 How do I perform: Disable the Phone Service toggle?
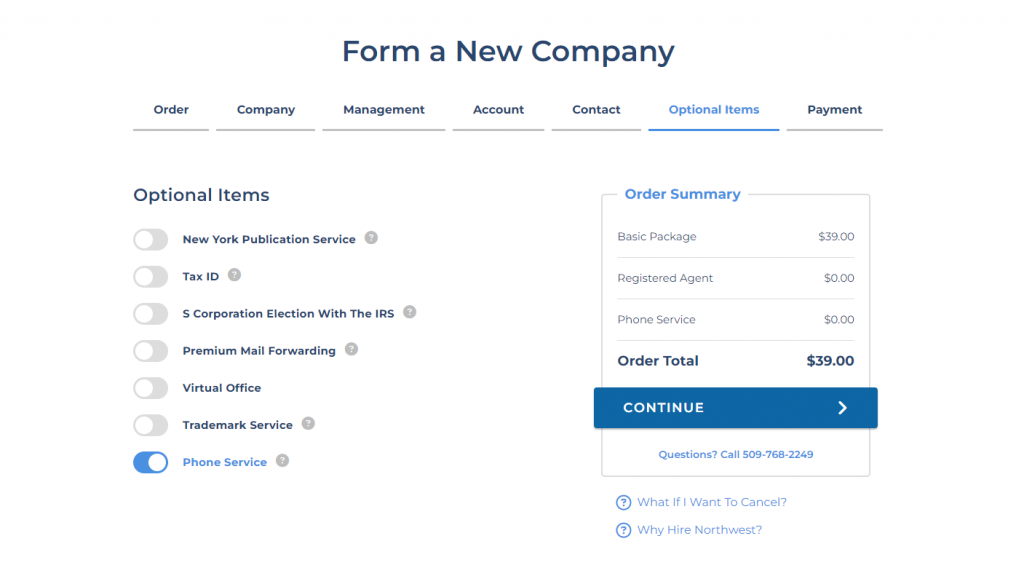[151, 462]
